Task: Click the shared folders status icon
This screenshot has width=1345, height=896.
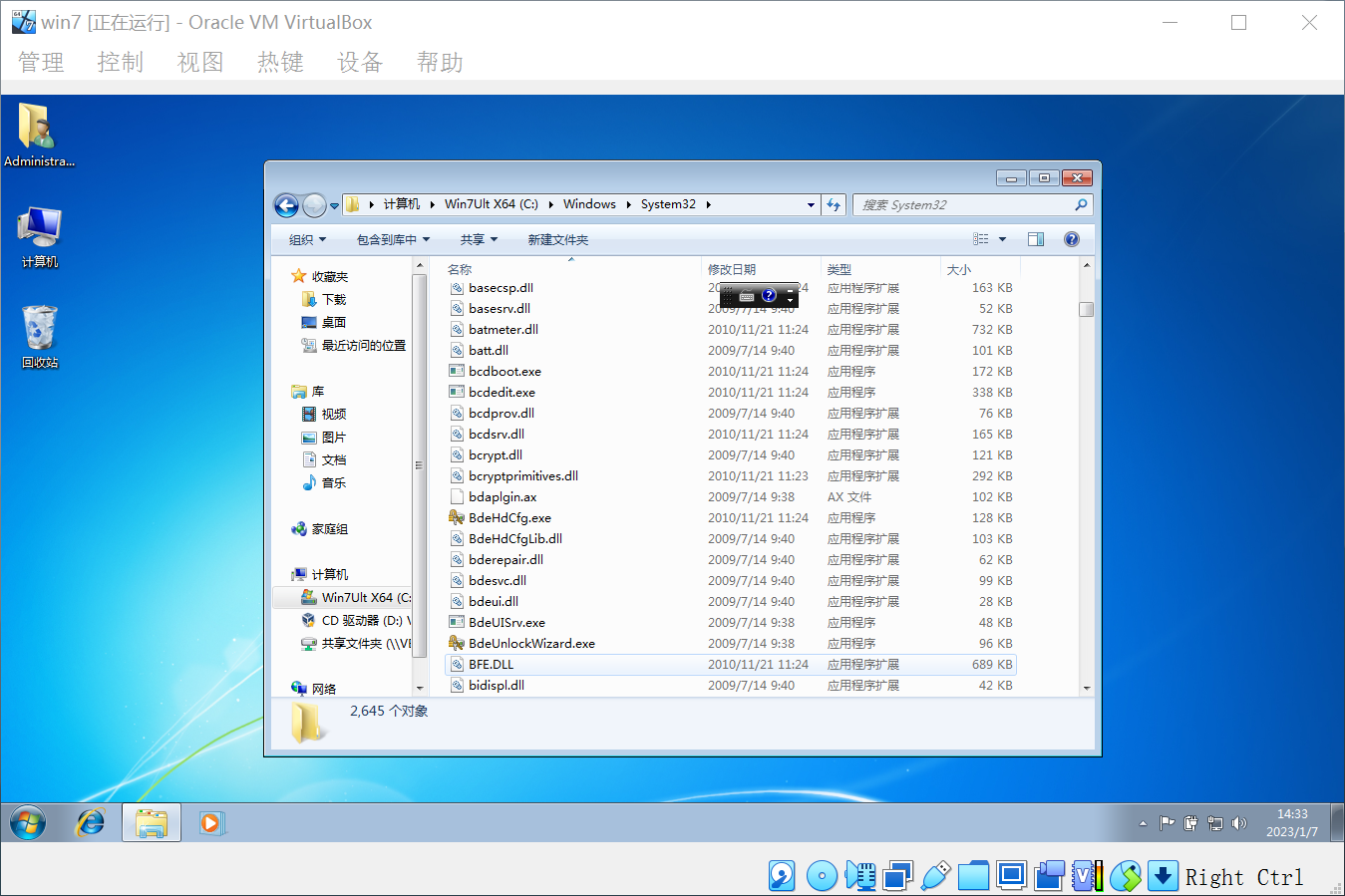Action: point(973,876)
